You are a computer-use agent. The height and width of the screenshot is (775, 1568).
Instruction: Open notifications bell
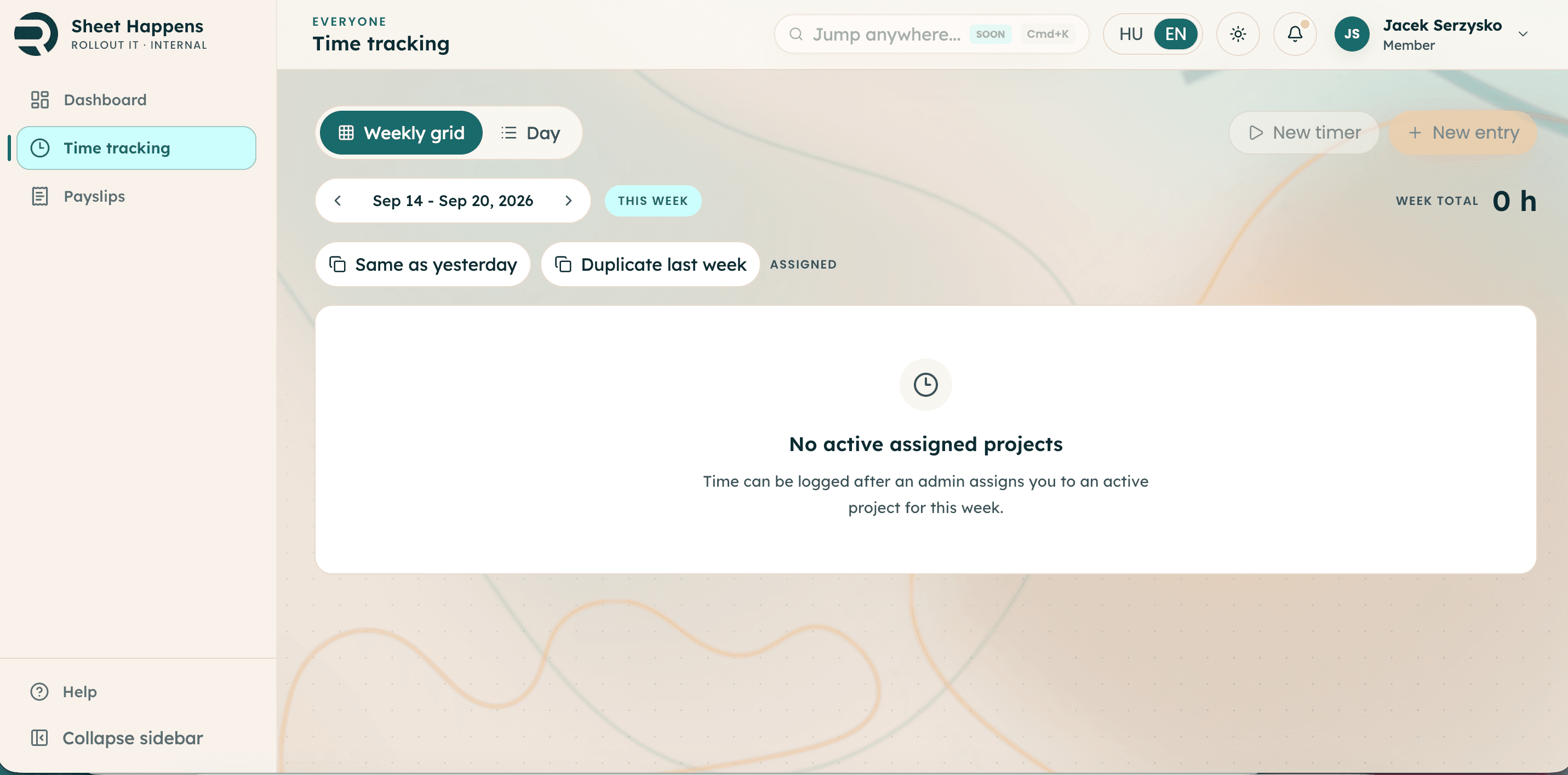point(1295,34)
